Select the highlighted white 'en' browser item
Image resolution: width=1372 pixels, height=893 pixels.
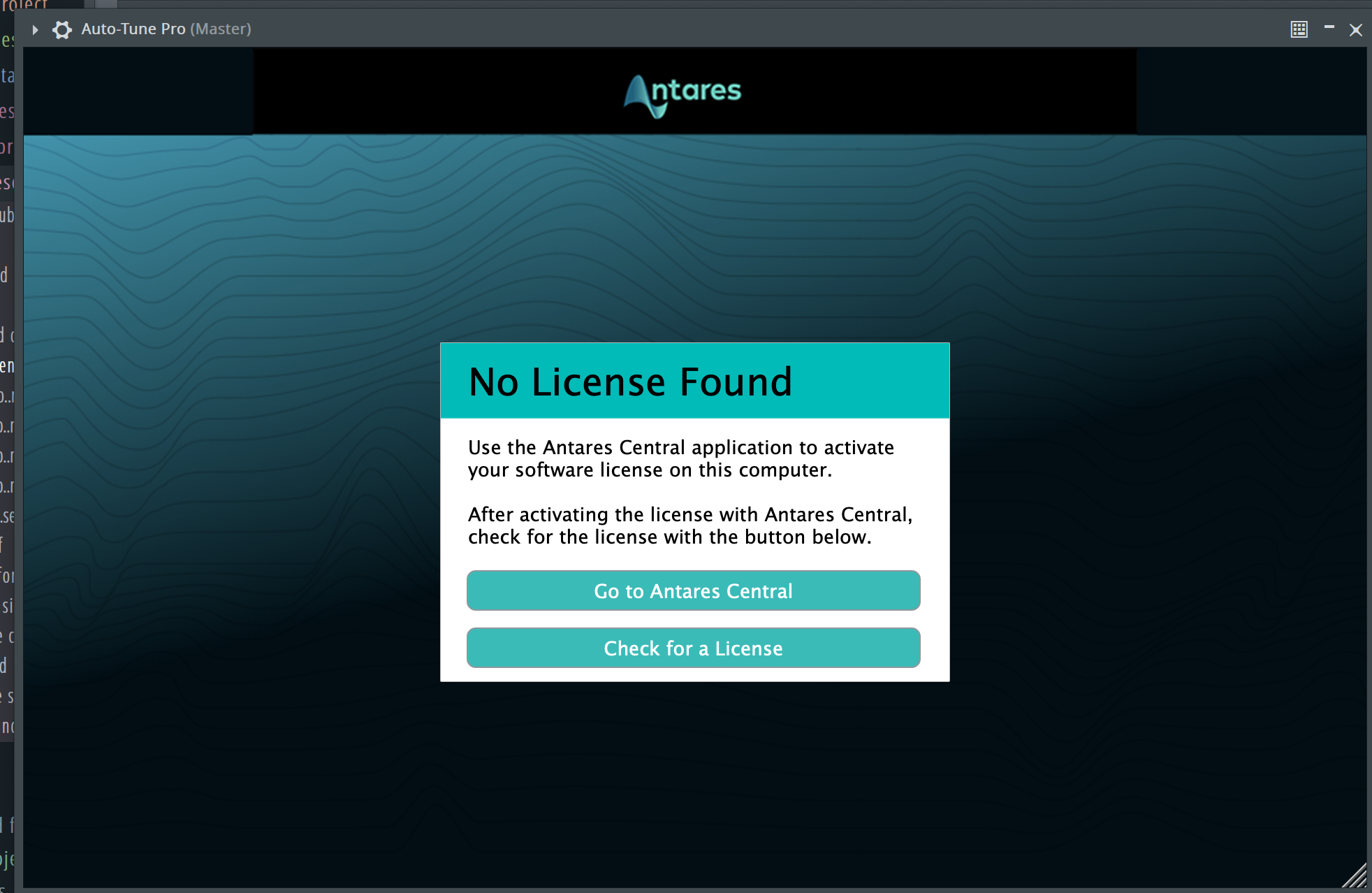[7, 366]
